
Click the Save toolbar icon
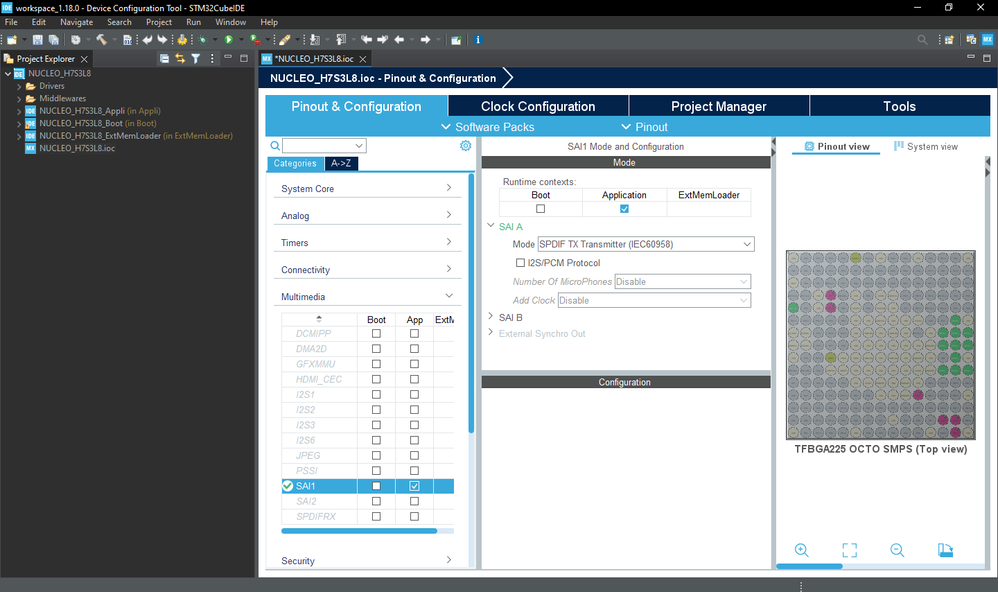pos(38,39)
